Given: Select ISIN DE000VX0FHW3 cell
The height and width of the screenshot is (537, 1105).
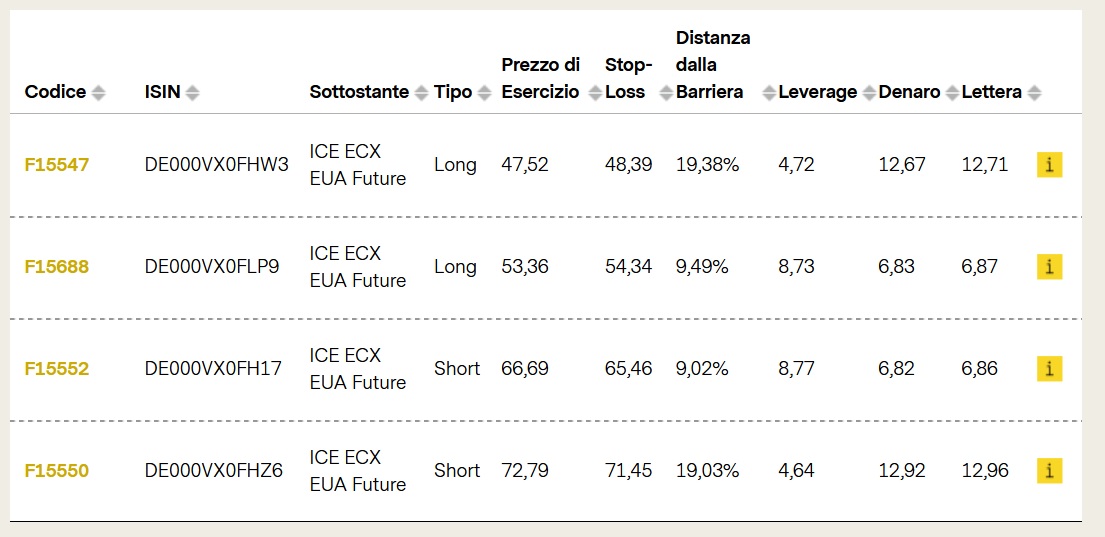Looking at the screenshot, I should pyautogui.click(x=216, y=165).
